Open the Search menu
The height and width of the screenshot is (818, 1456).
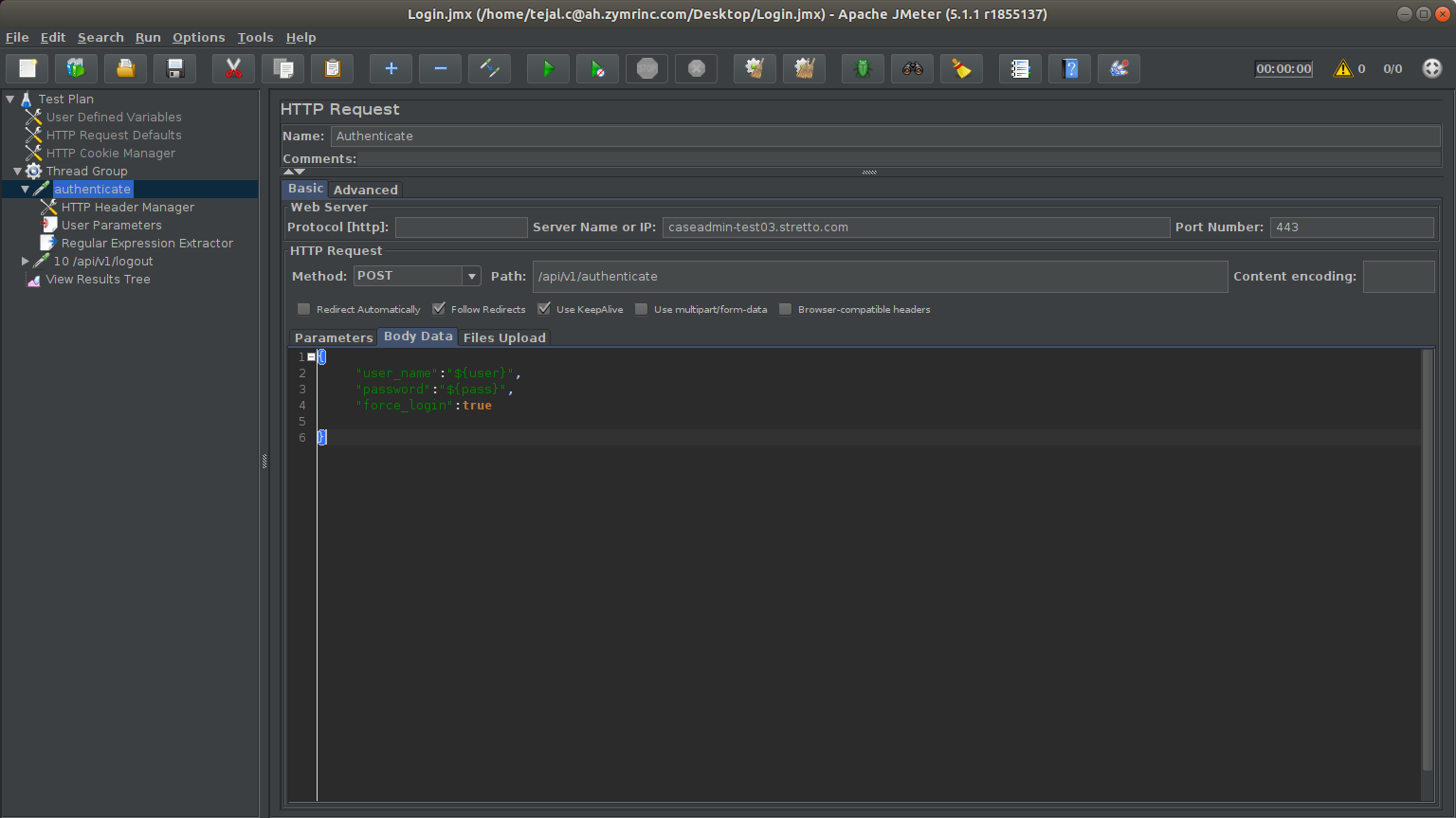[x=100, y=38]
